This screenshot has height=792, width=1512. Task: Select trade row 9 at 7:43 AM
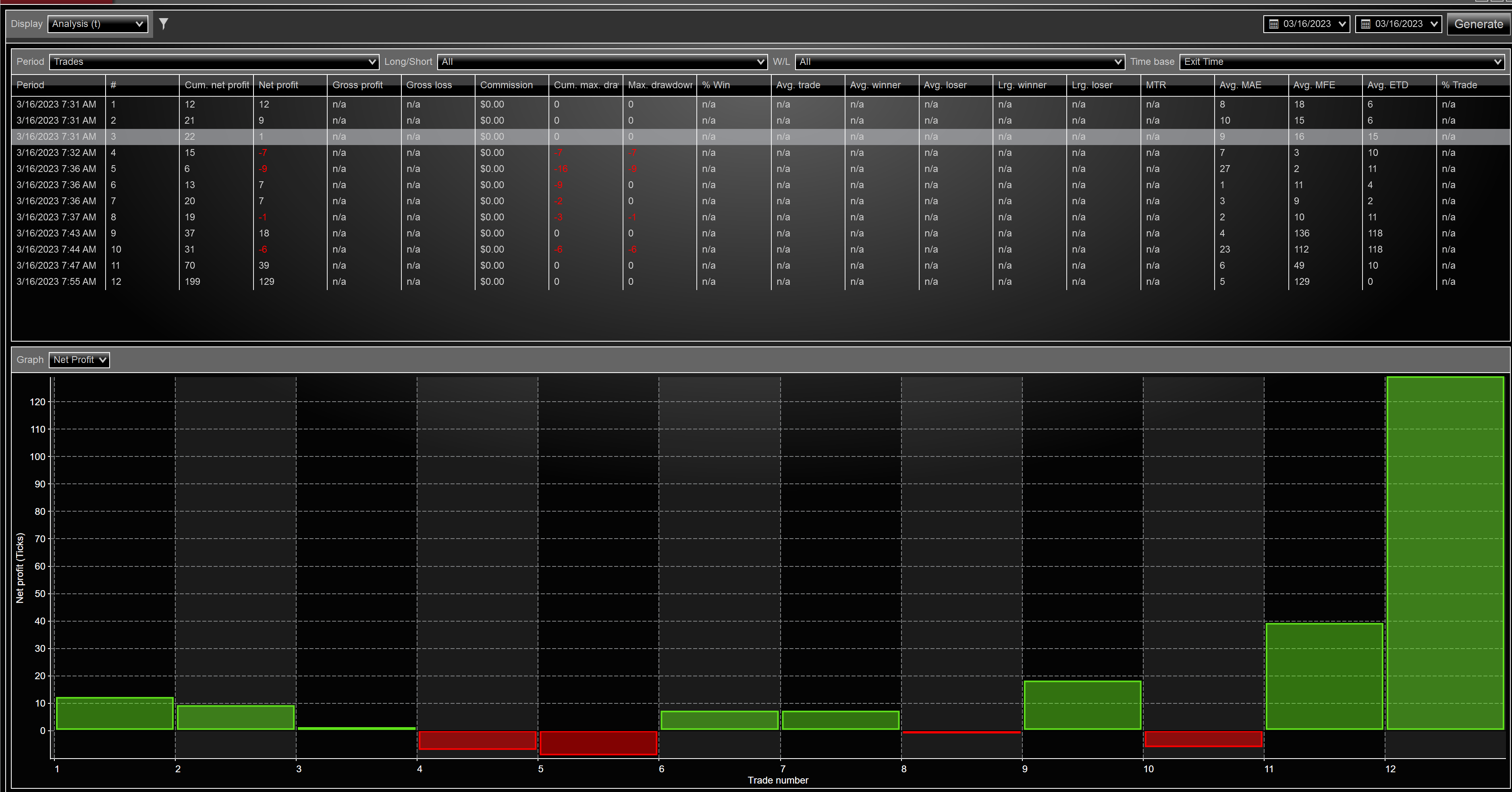point(761,234)
